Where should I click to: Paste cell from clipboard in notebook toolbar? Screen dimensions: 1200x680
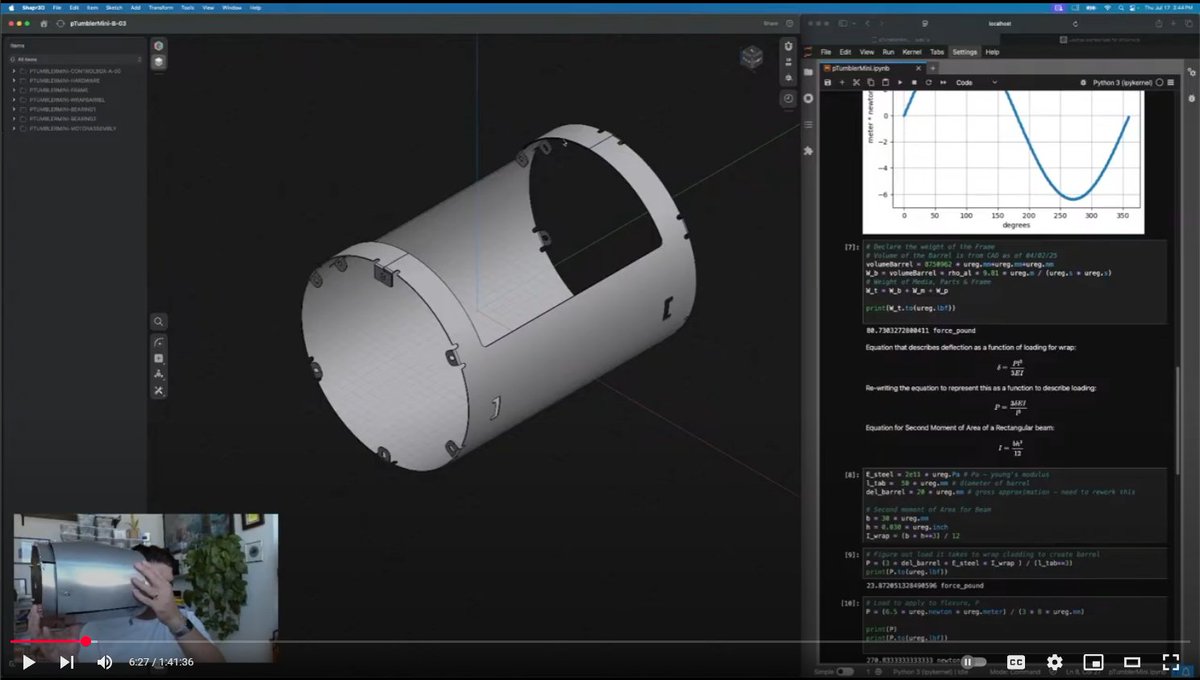point(884,82)
